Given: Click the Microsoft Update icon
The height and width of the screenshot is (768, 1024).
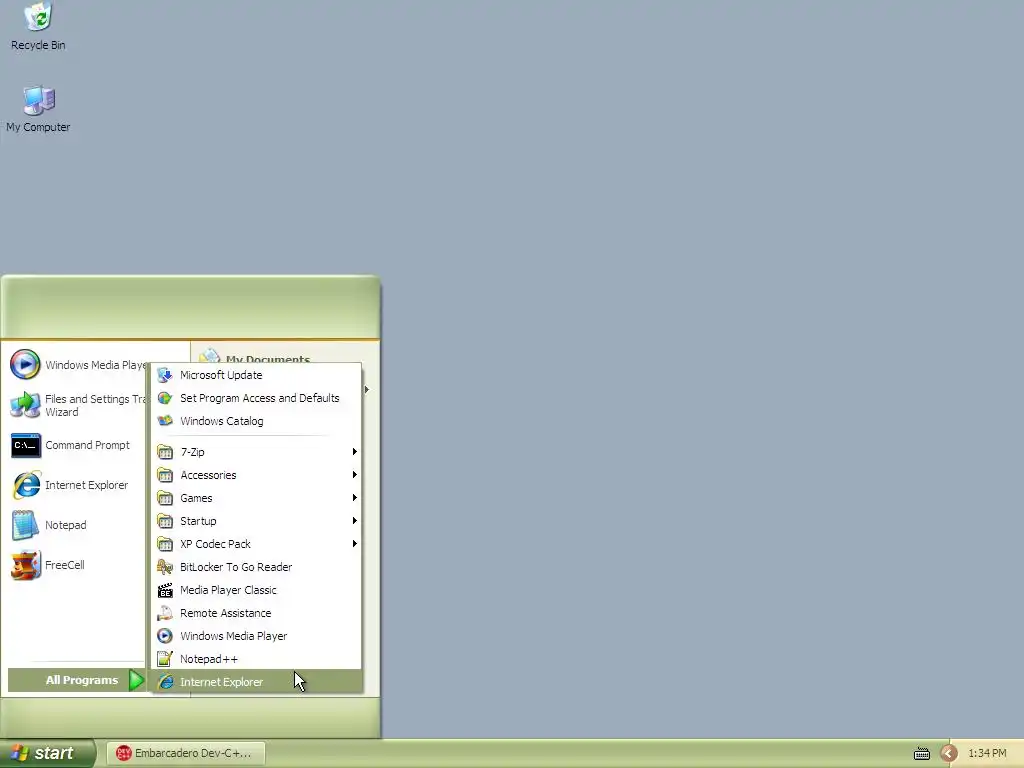Looking at the screenshot, I should coord(165,375).
